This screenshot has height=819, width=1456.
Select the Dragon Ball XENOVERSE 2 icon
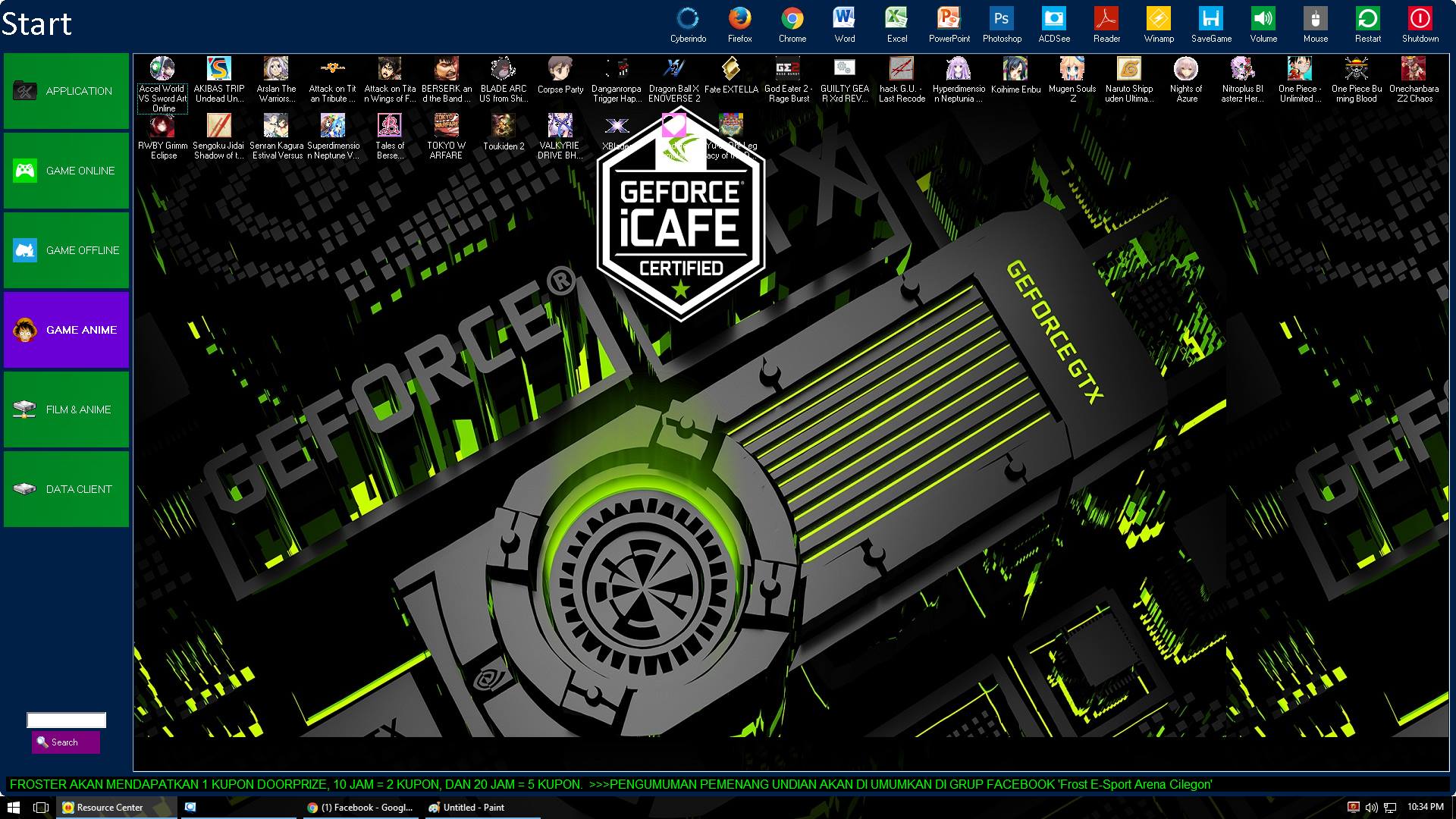674,80
